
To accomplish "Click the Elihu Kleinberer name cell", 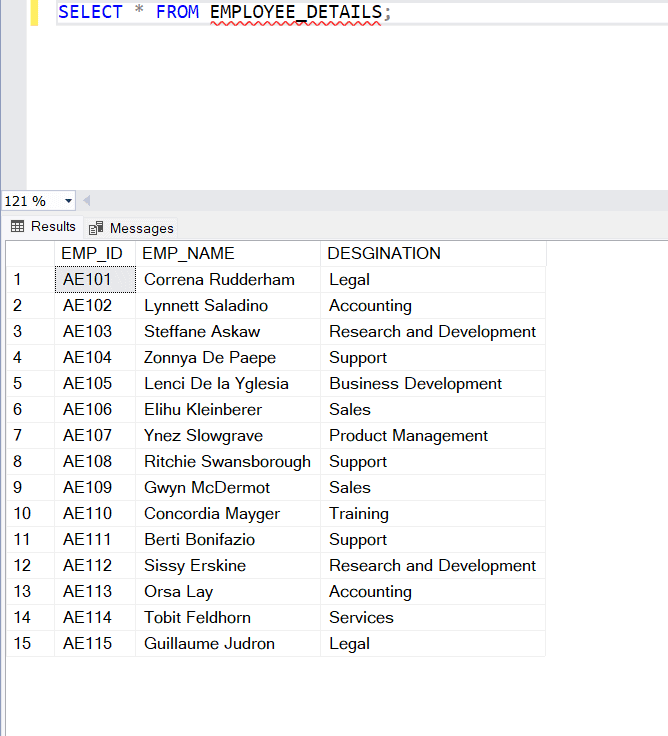I will (228, 409).
